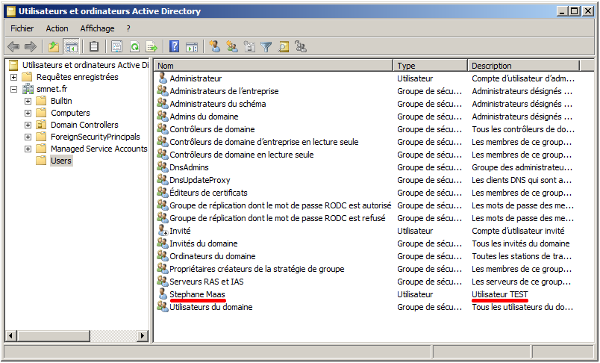
Task: Click left arrow of tree scrollbar
Action: point(10,336)
